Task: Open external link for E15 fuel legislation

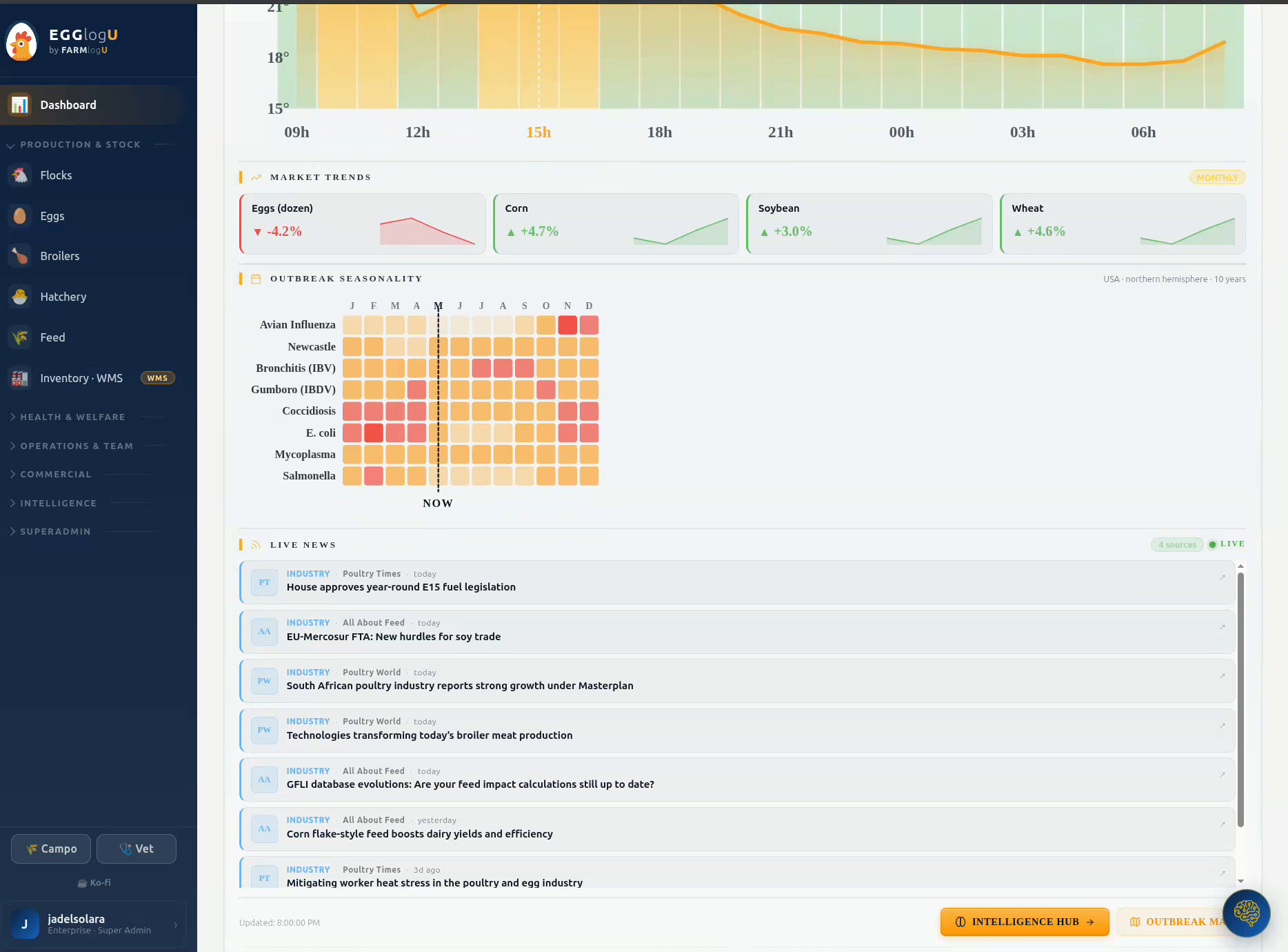Action: (1222, 577)
